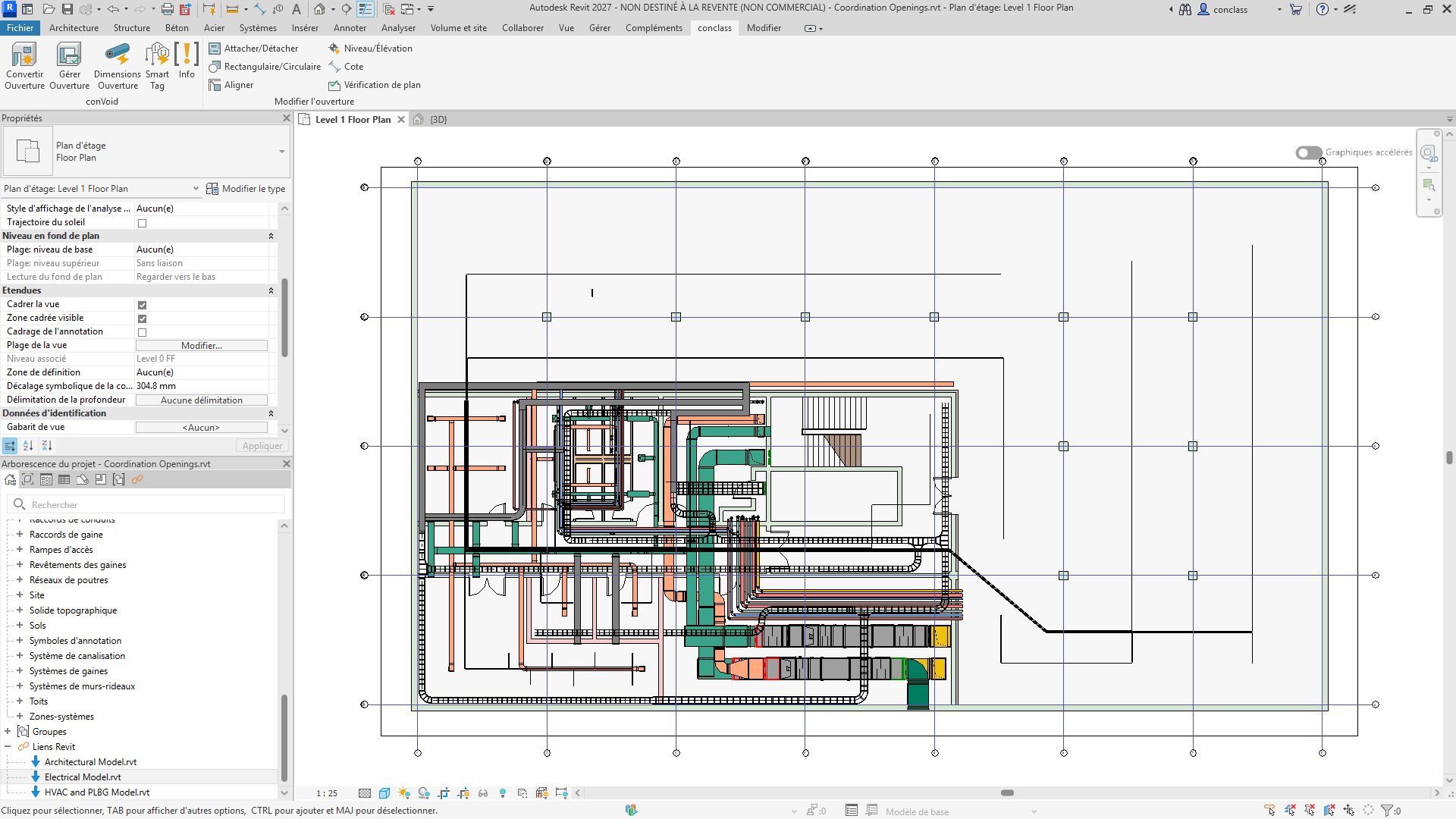Click the Niveau/Élévation command
The width and height of the screenshot is (1456, 819).
click(370, 49)
